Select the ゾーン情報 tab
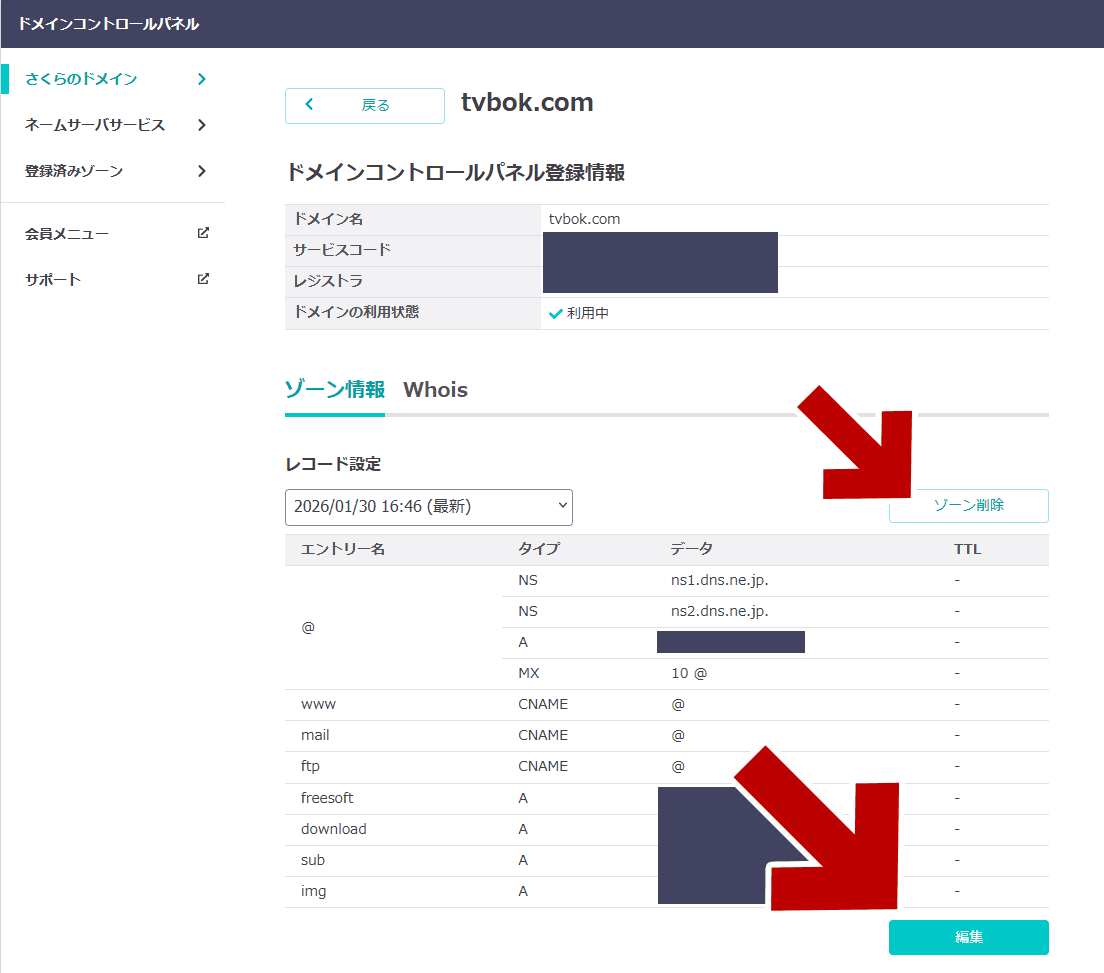 click(334, 390)
